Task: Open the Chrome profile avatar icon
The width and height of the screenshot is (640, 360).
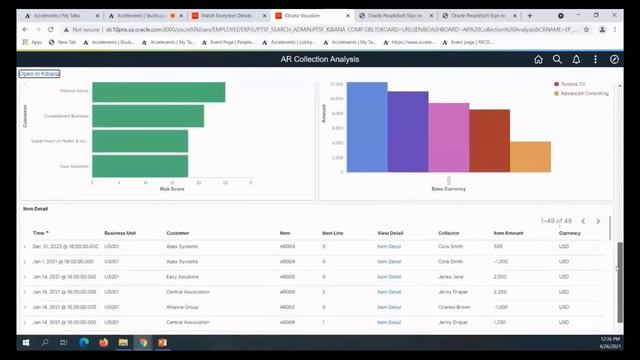Action: (602, 29)
